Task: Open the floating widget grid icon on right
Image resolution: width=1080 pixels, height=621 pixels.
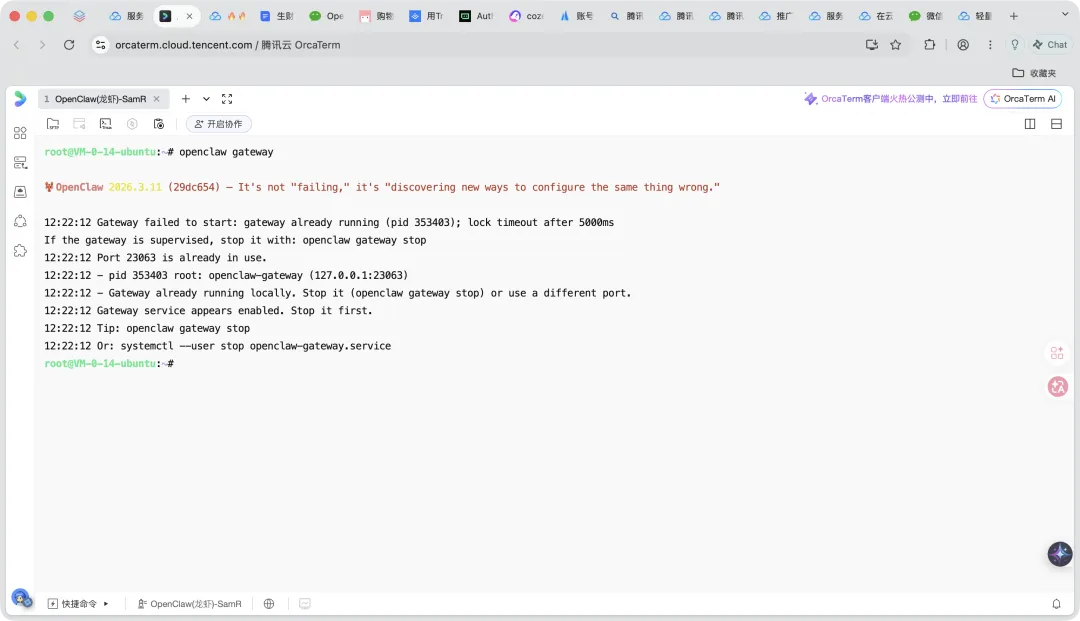Action: 1057,354
